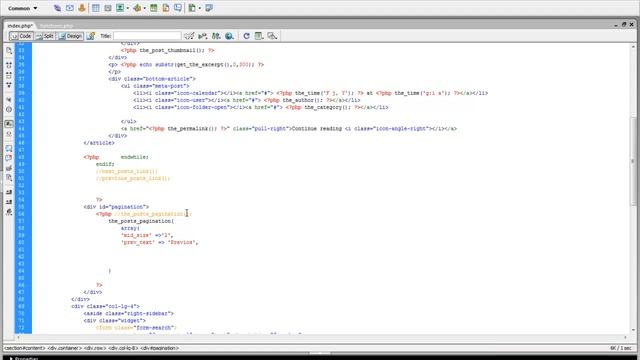Click the Live view icon beside Design
The height and width of the screenshot is (360, 640).
pos(91,36)
